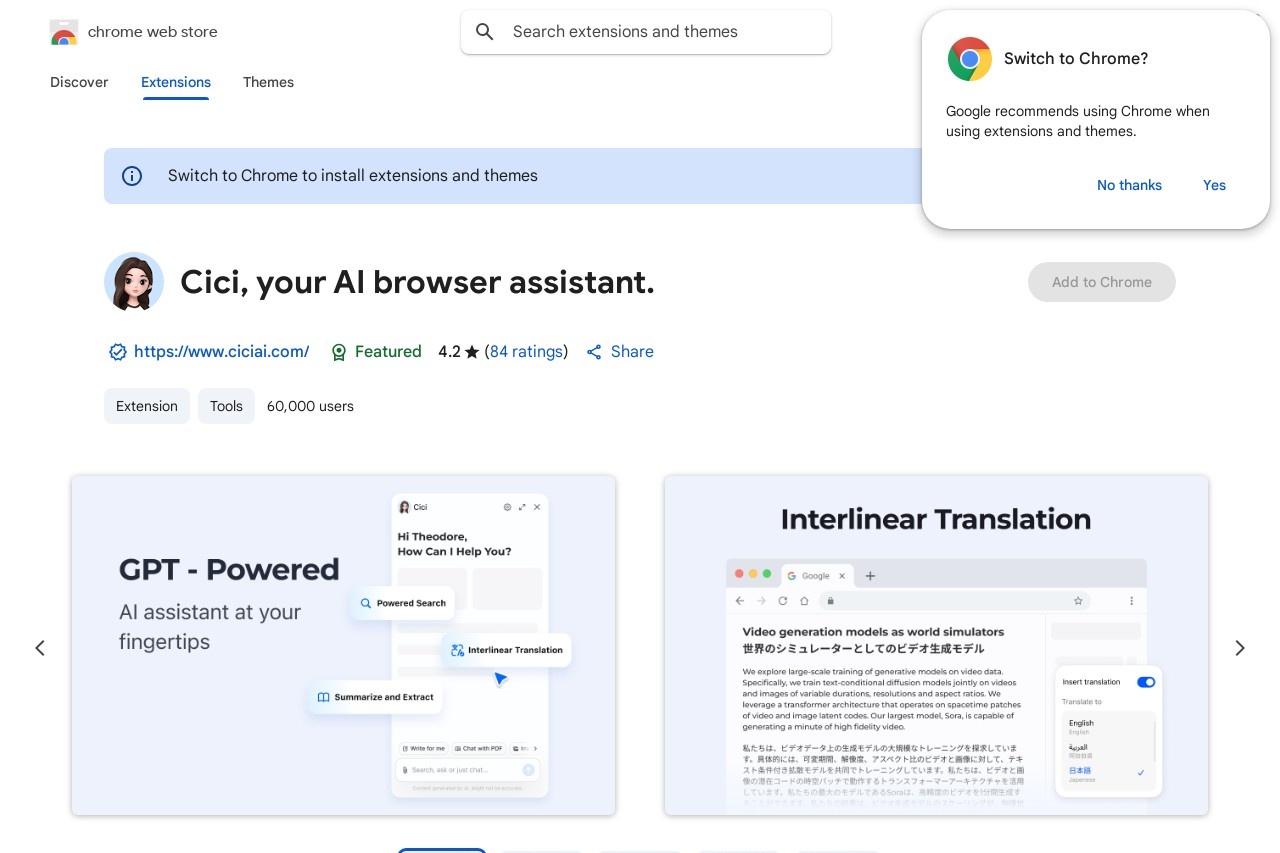Click the Extension category chip
1280x853 pixels.
tap(147, 406)
